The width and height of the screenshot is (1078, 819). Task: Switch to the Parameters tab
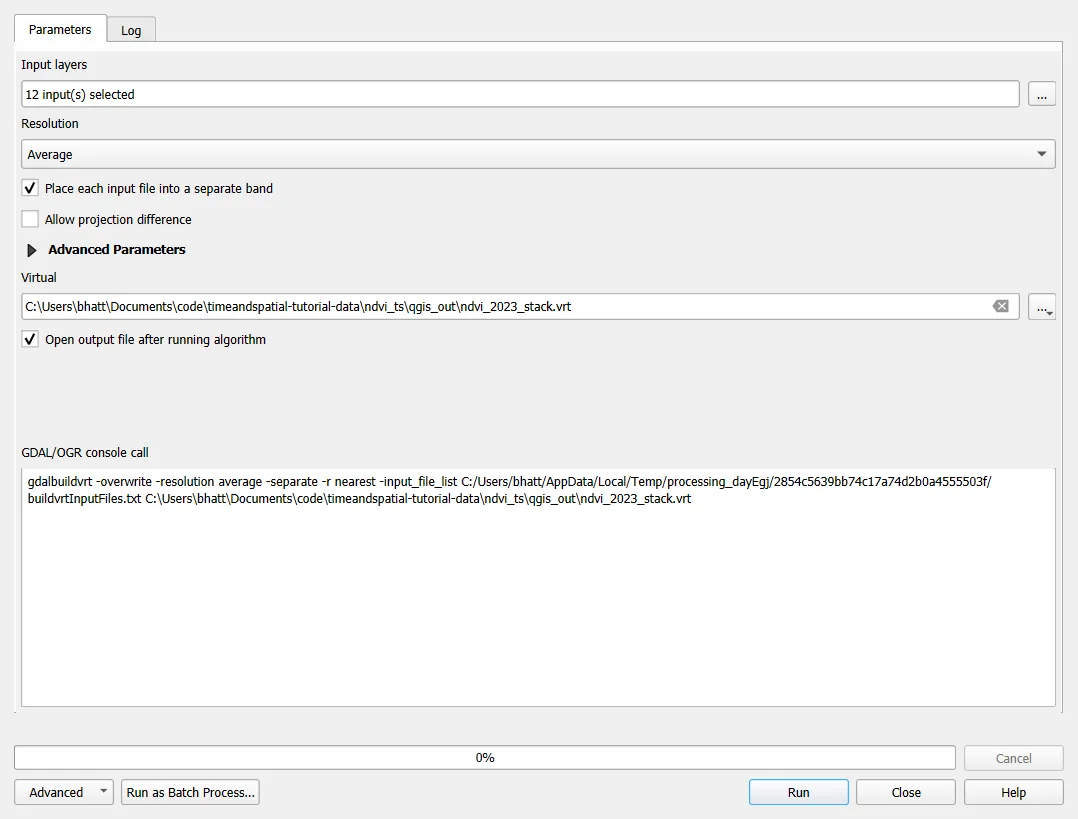point(60,30)
